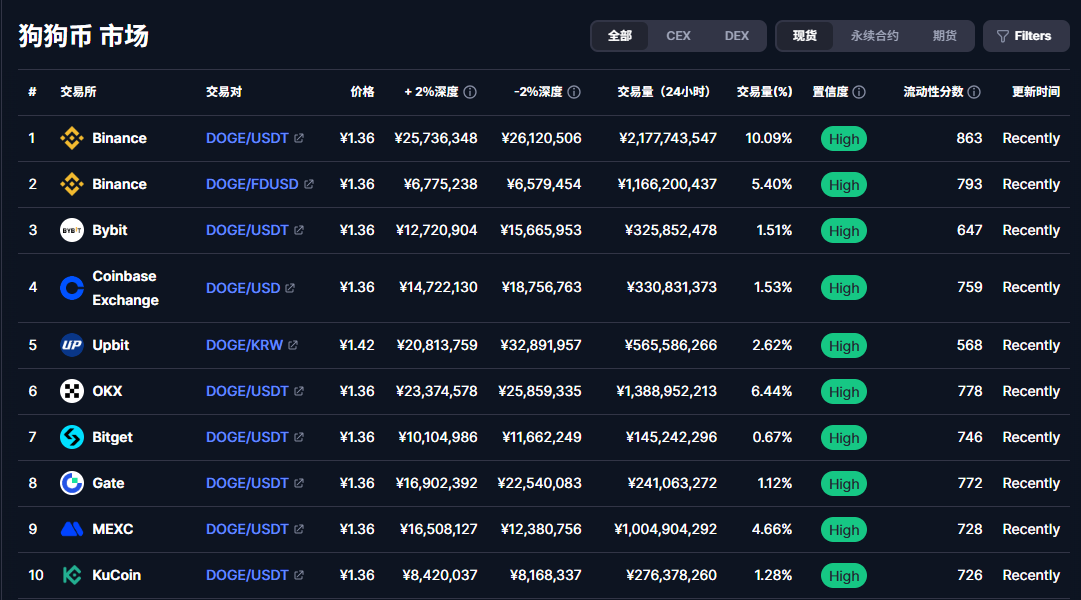Click info icon next to 流动性分数 header
1081x600 pixels.
pyautogui.click(x=974, y=92)
